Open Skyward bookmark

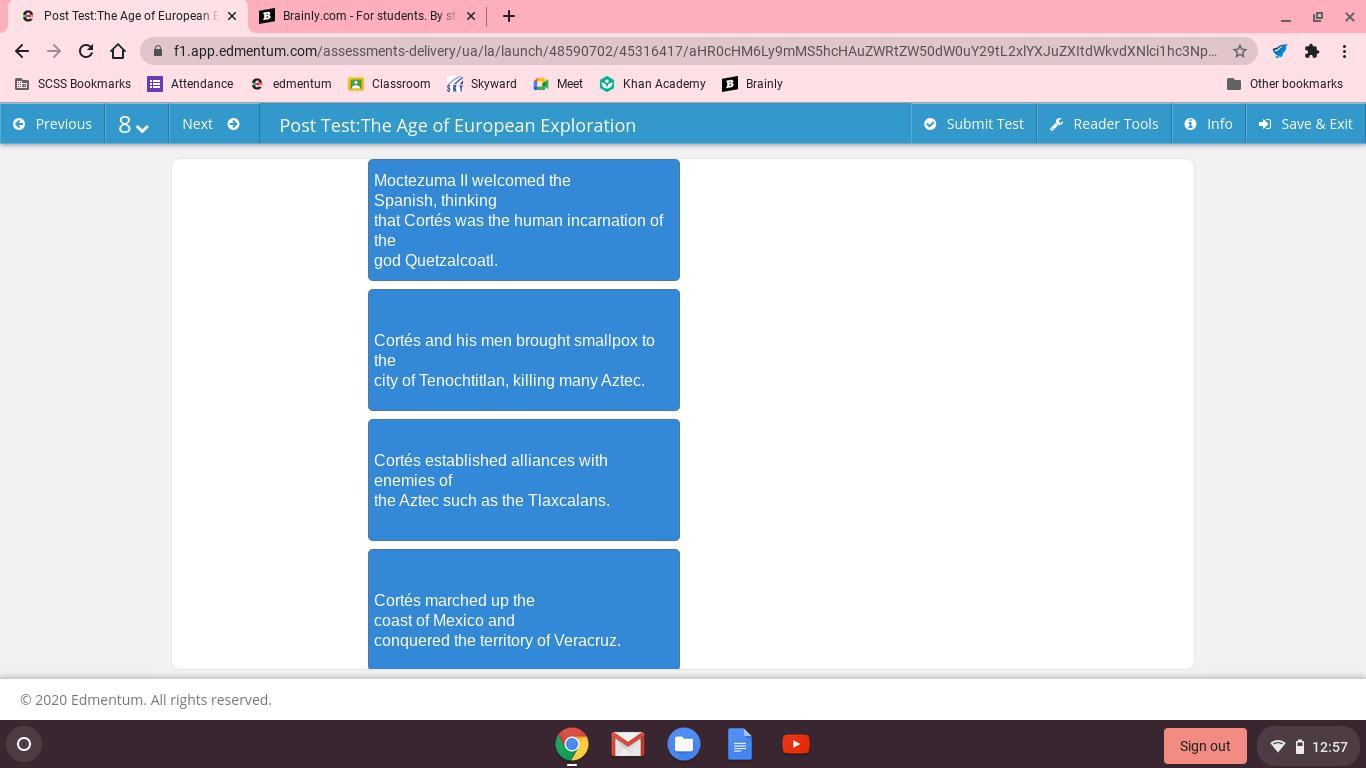(482, 84)
